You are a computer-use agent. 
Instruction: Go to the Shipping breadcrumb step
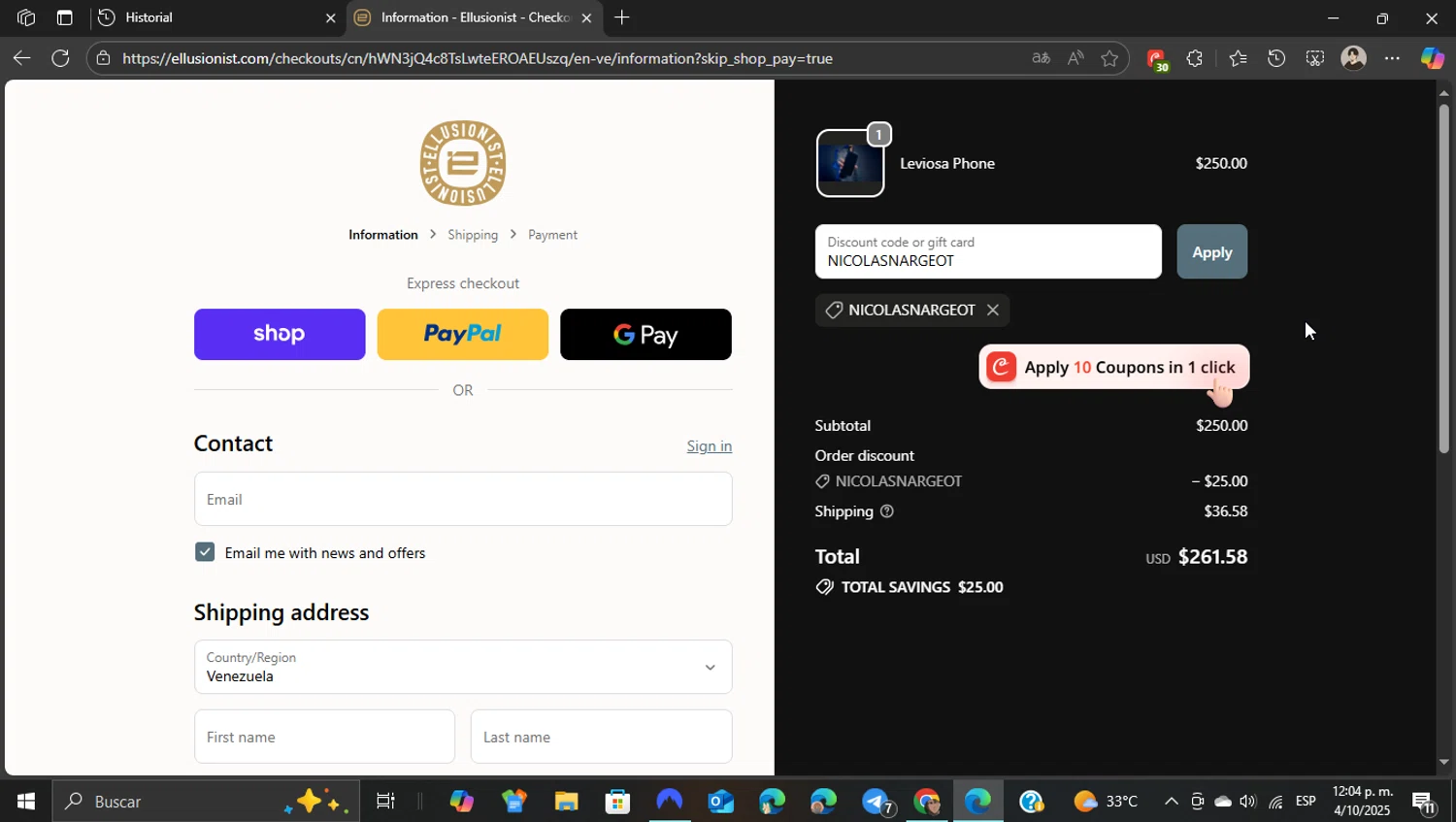tap(473, 235)
